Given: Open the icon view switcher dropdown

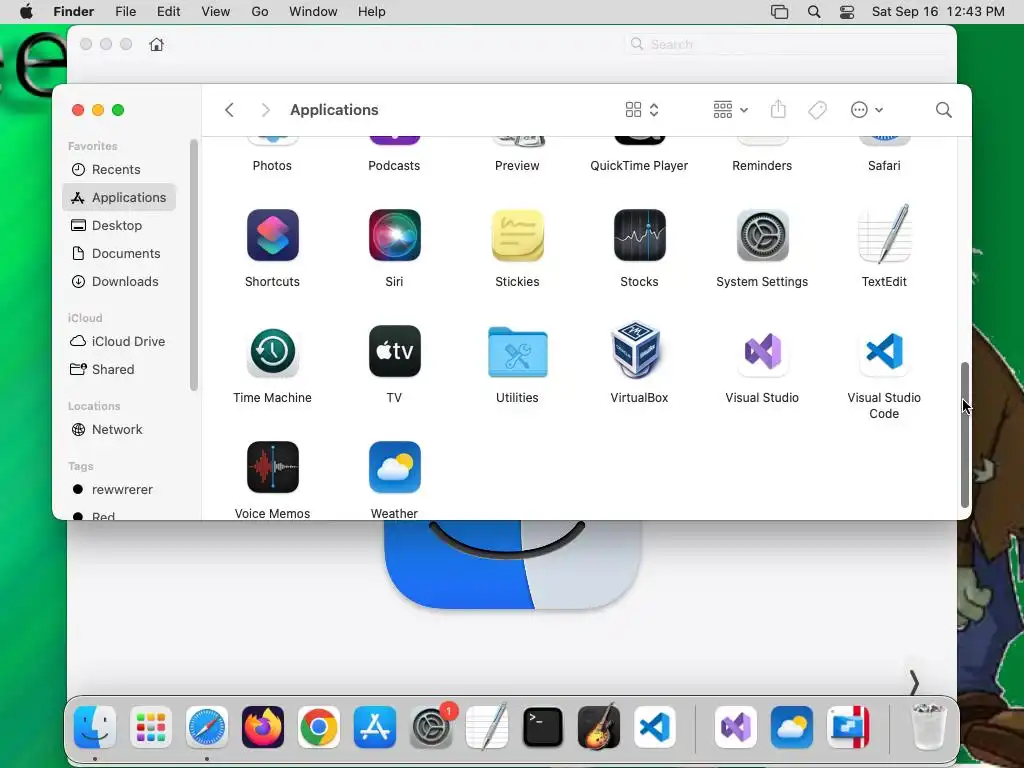Looking at the screenshot, I should click(643, 110).
